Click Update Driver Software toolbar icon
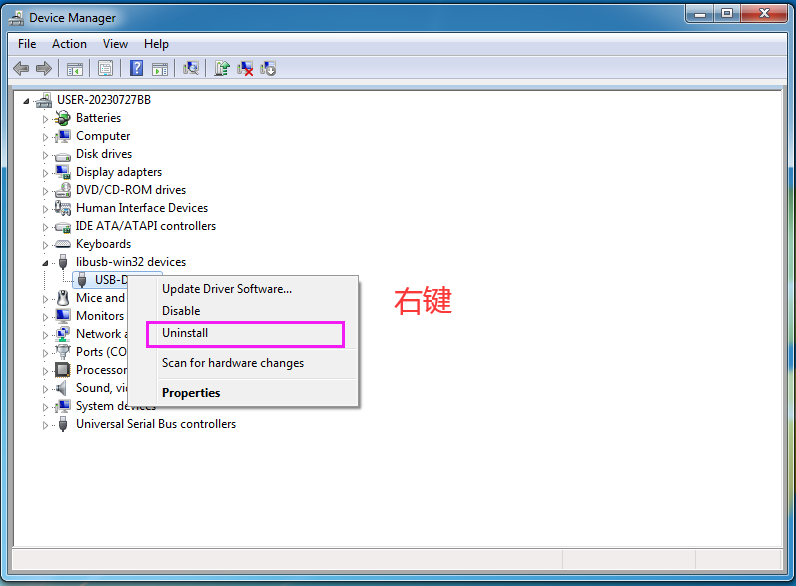The width and height of the screenshot is (796, 586). tap(222, 69)
